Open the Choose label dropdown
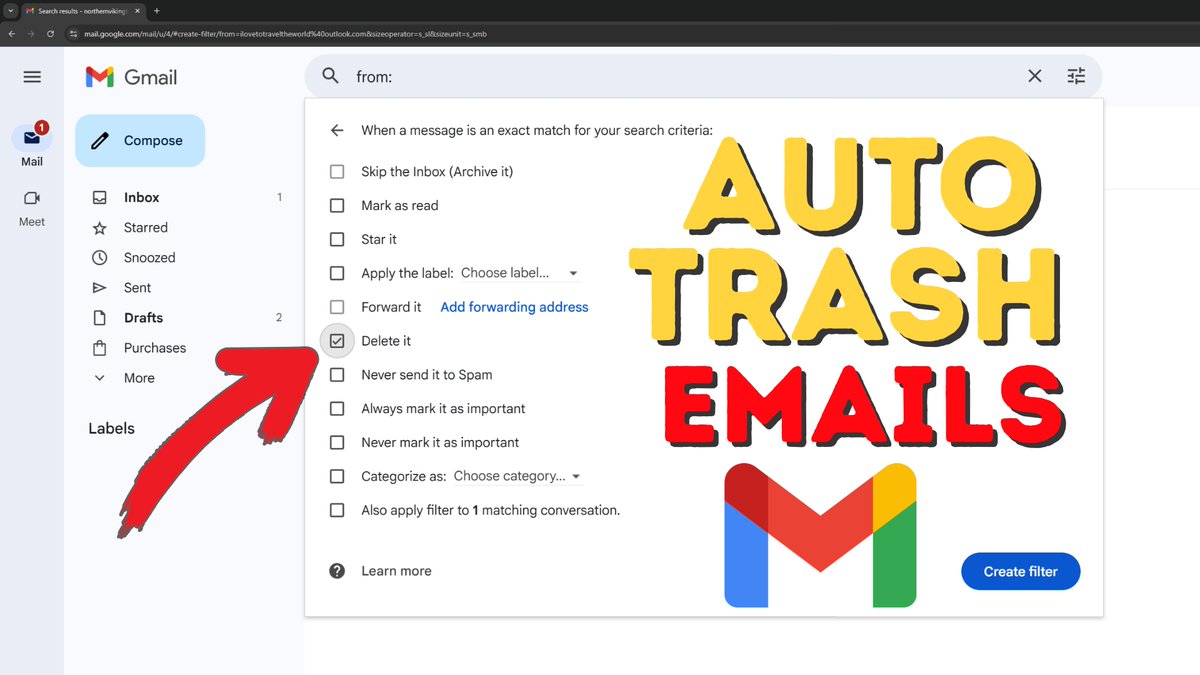This screenshot has width=1200, height=675. point(520,273)
